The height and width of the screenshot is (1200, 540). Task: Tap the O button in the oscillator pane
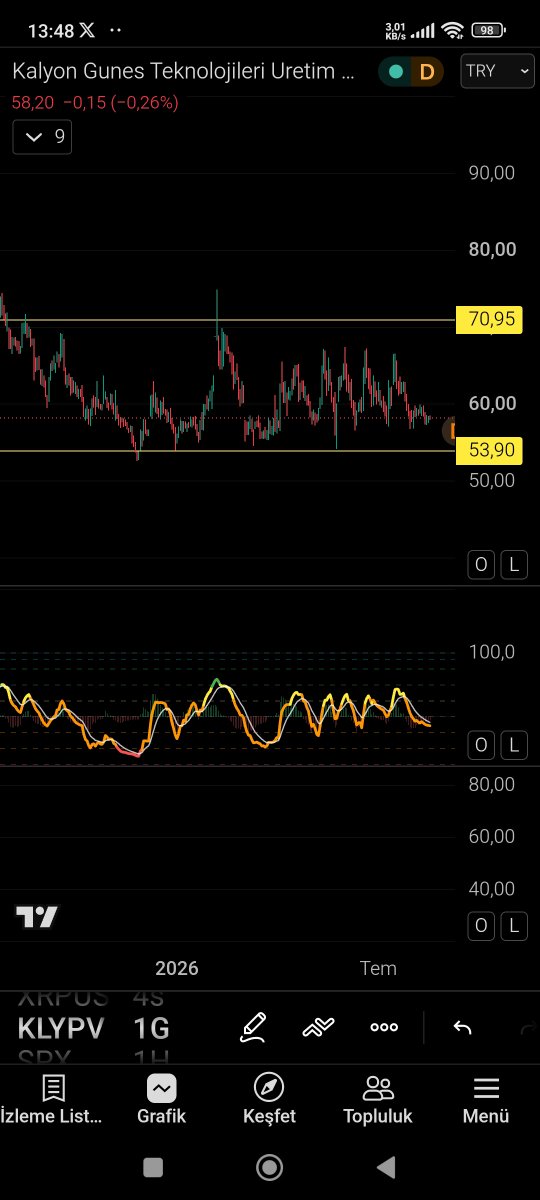[481, 745]
